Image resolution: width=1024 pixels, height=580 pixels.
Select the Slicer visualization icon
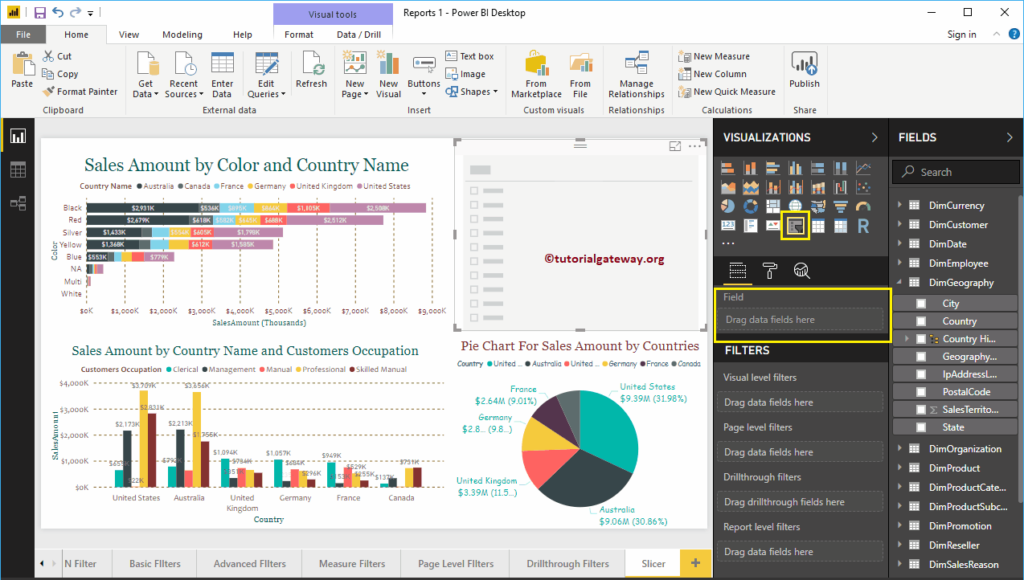pos(795,226)
